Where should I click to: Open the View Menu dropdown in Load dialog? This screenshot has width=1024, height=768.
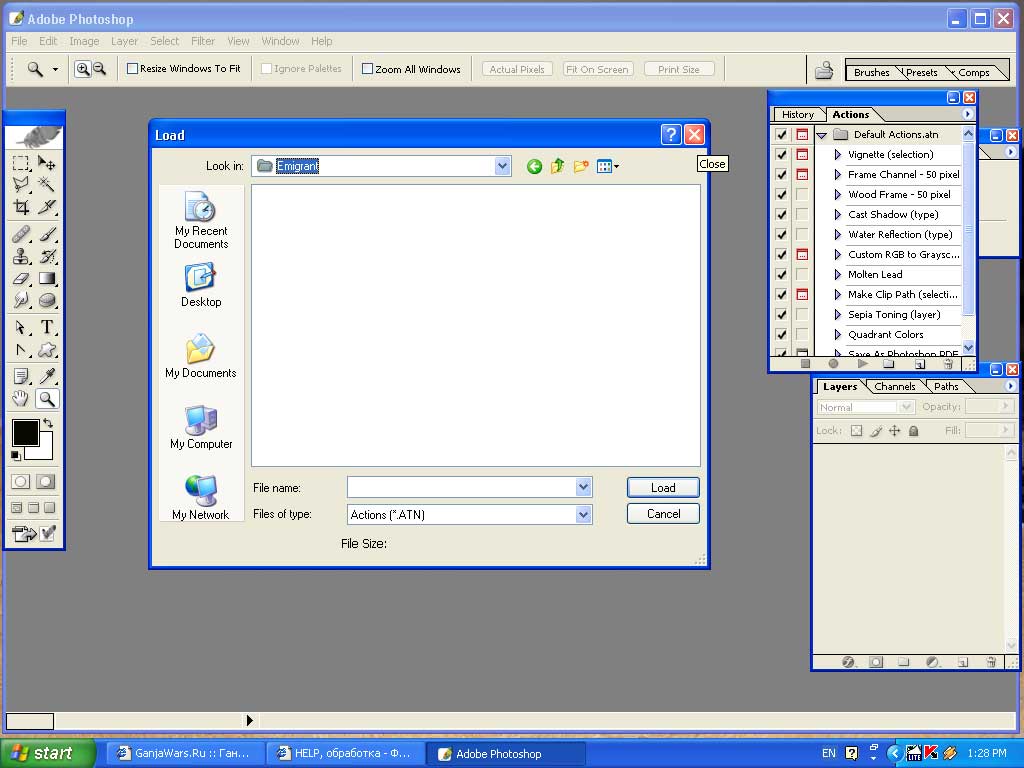pyautogui.click(x=607, y=167)
